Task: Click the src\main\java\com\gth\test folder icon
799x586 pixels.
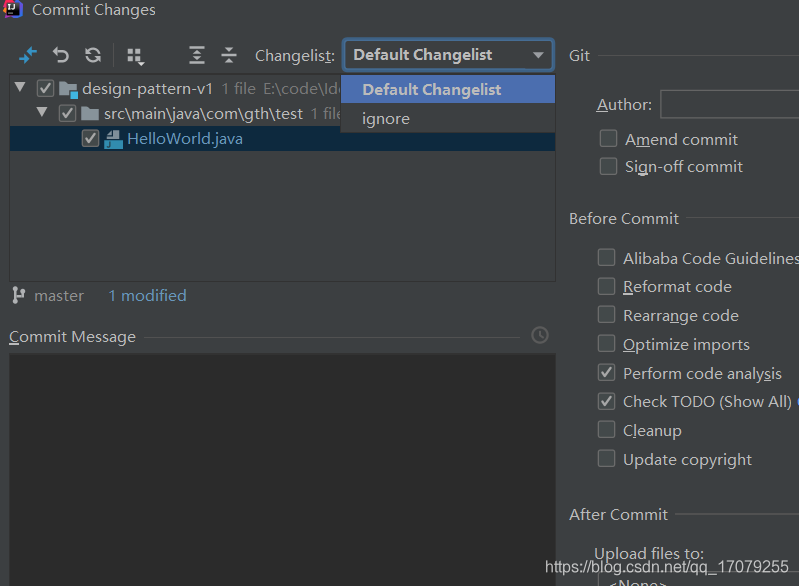Action: (x=90, y=114)
